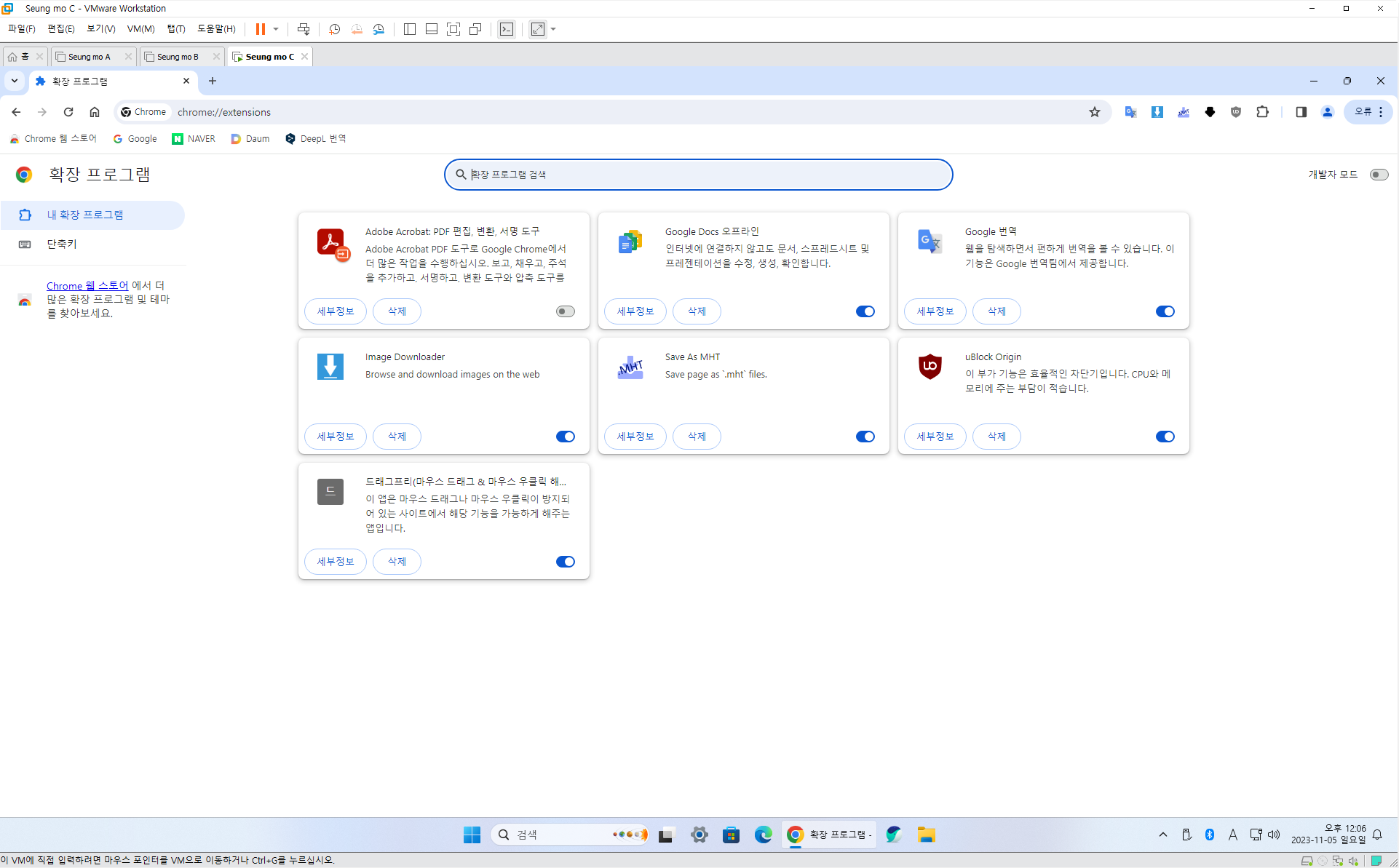Reload the extensions page
1399x868 pixels.
[68, 112]
